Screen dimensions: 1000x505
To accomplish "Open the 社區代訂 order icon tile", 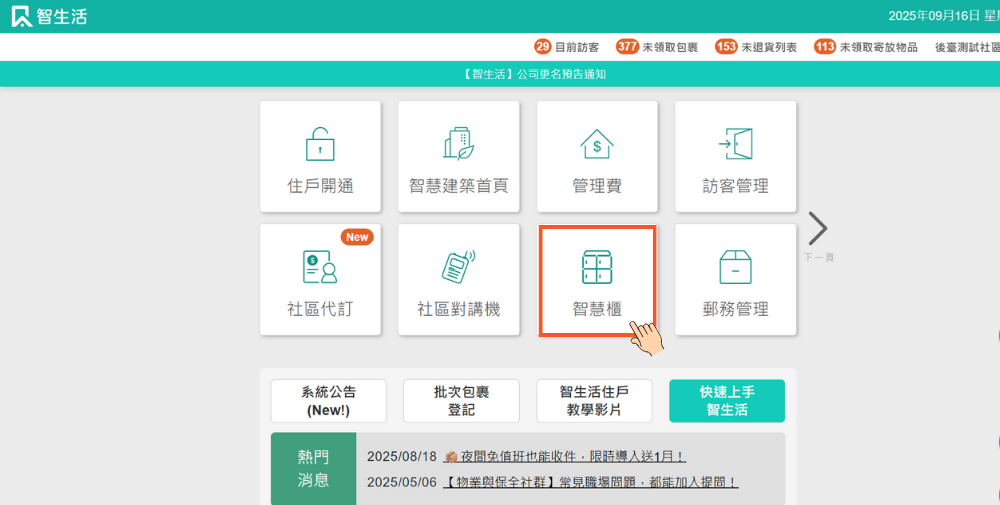I will [x=320, y=280].
